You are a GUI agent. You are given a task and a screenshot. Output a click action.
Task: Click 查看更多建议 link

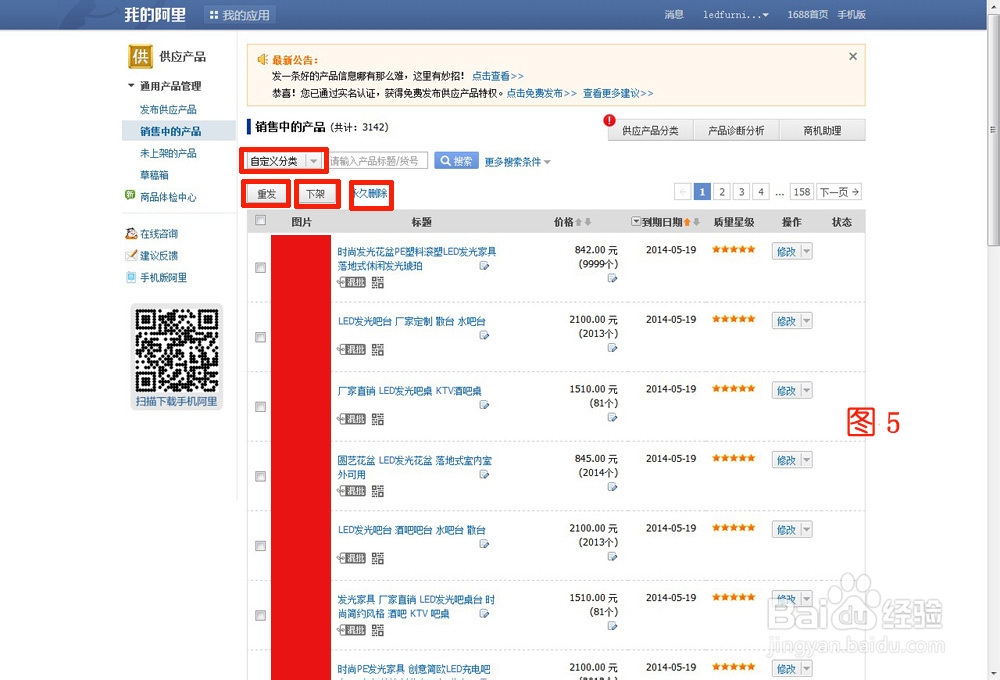(x=618, y=93)
